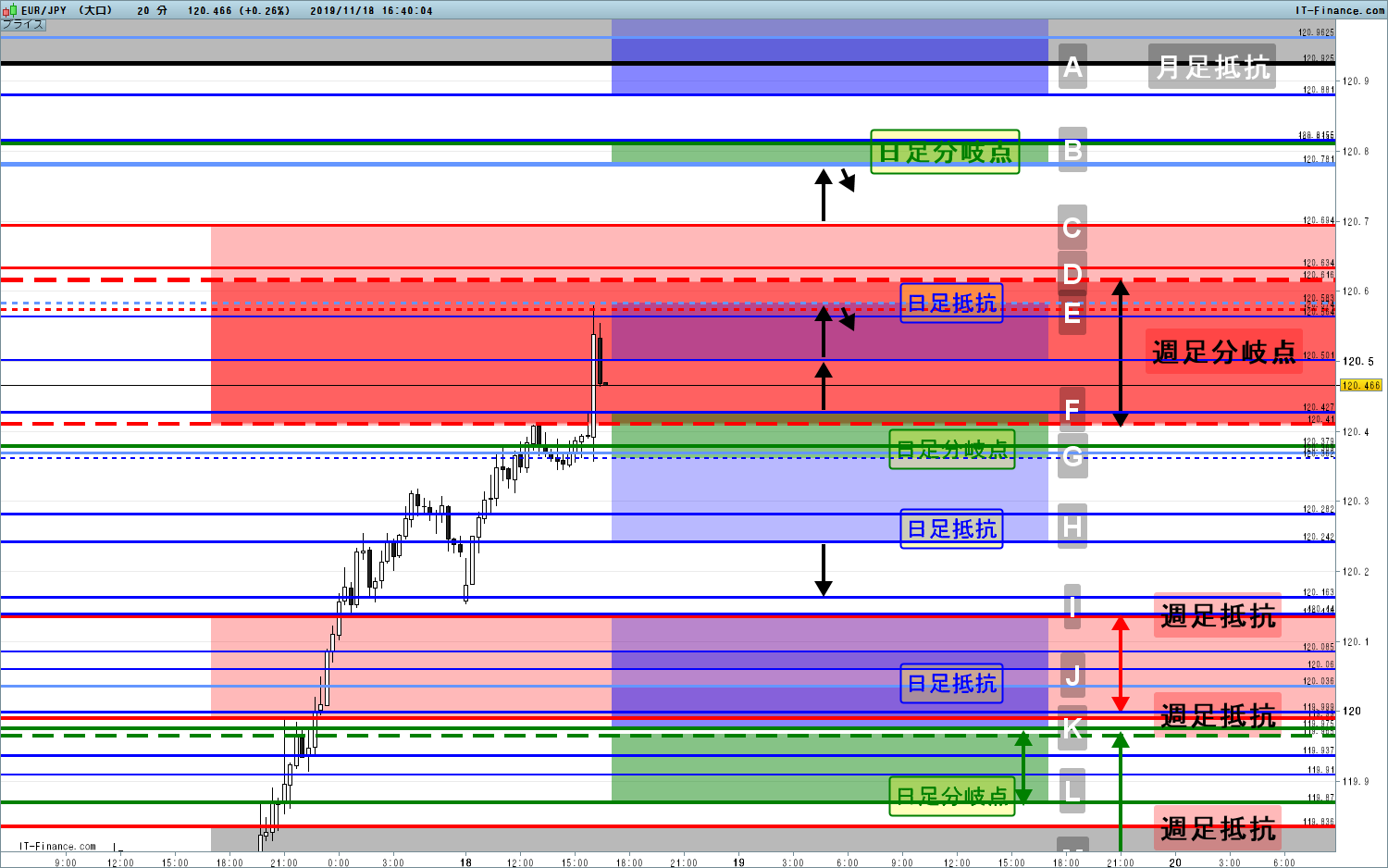Click the candlestick chart icon in title bar
This screenshot has width=1388, height=868.
9,10
